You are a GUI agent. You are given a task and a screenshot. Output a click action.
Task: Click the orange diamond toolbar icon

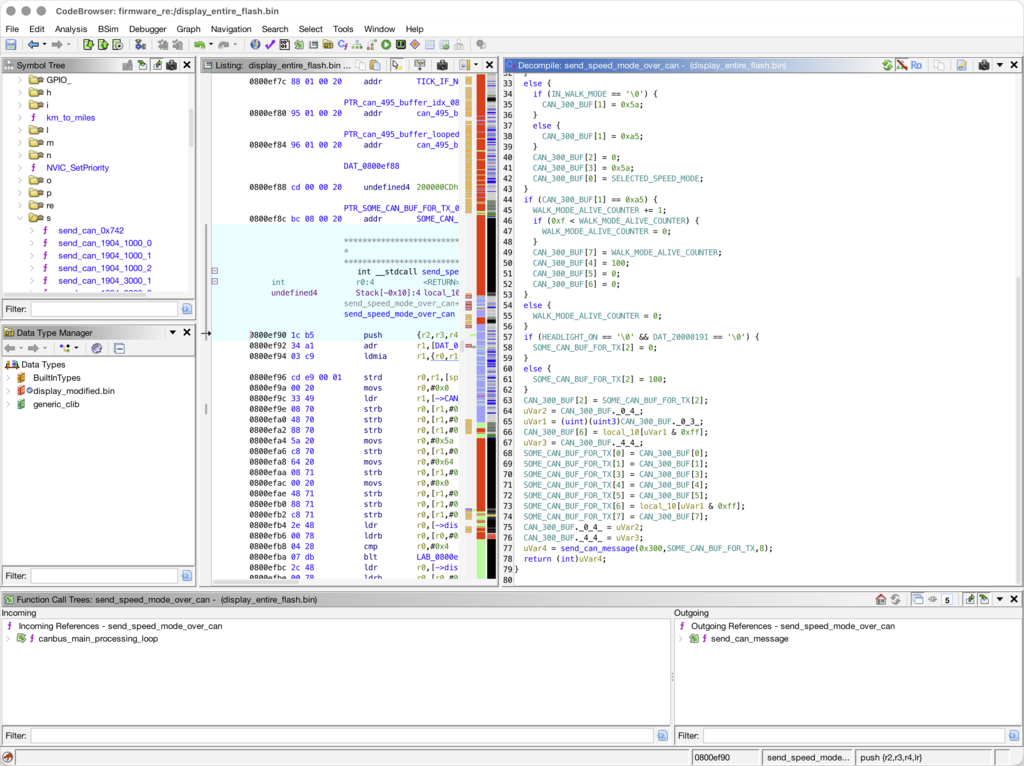click(x=415, y=44)
